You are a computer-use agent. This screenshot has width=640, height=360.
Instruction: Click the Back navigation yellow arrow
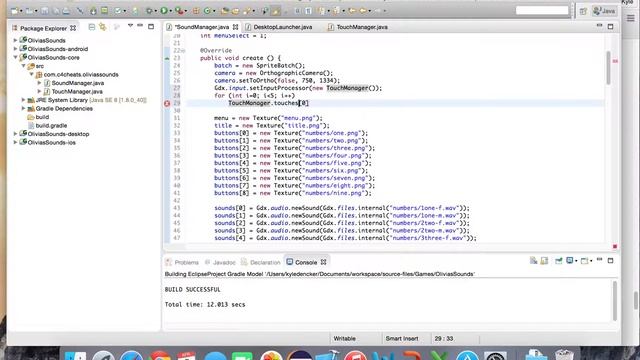point(362,11)
